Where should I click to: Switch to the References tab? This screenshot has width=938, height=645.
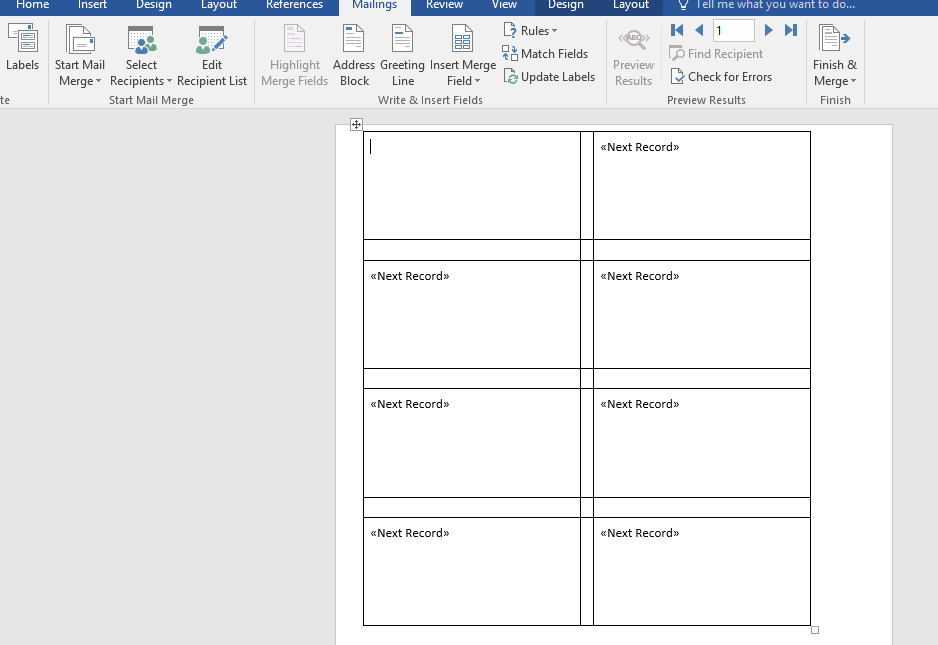coord(294,5)
